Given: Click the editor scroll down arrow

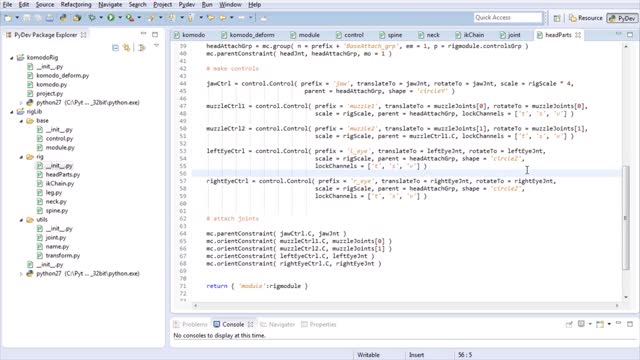Looking at the screenshot, I should click(626, 297).
